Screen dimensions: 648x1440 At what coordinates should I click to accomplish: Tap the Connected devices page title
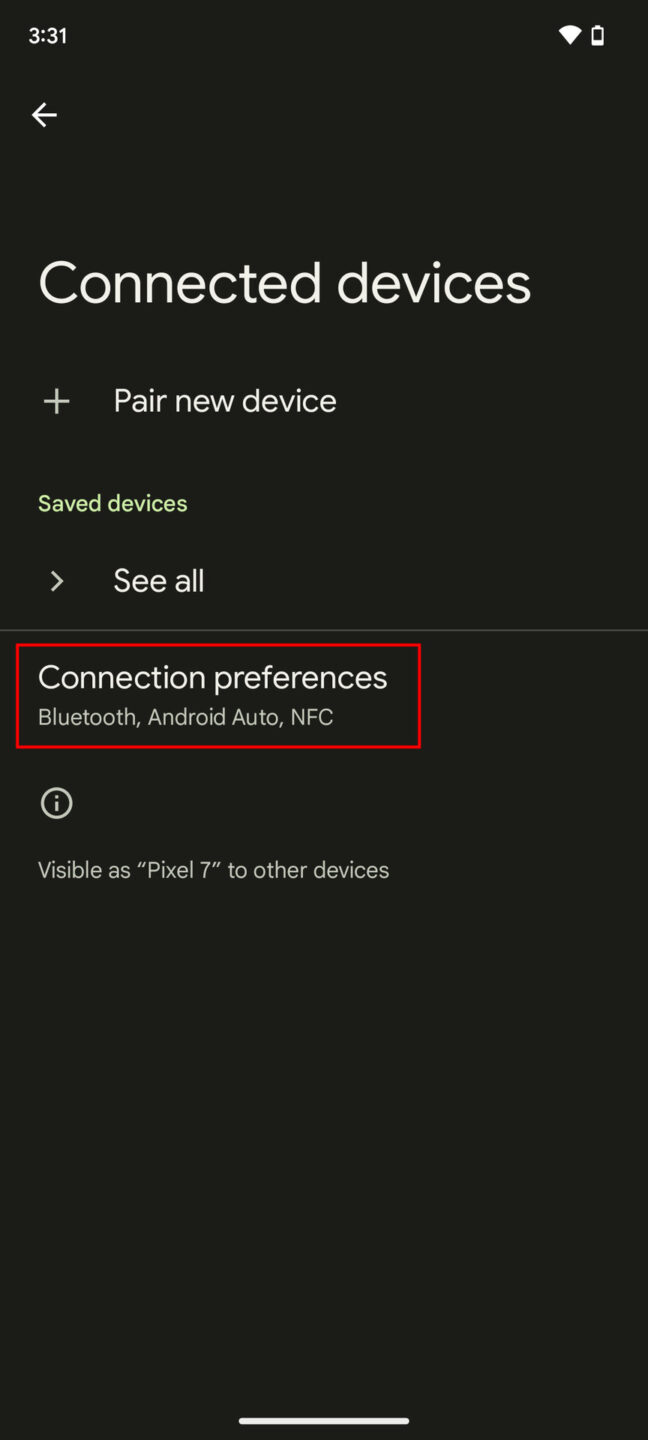point(284,283)
